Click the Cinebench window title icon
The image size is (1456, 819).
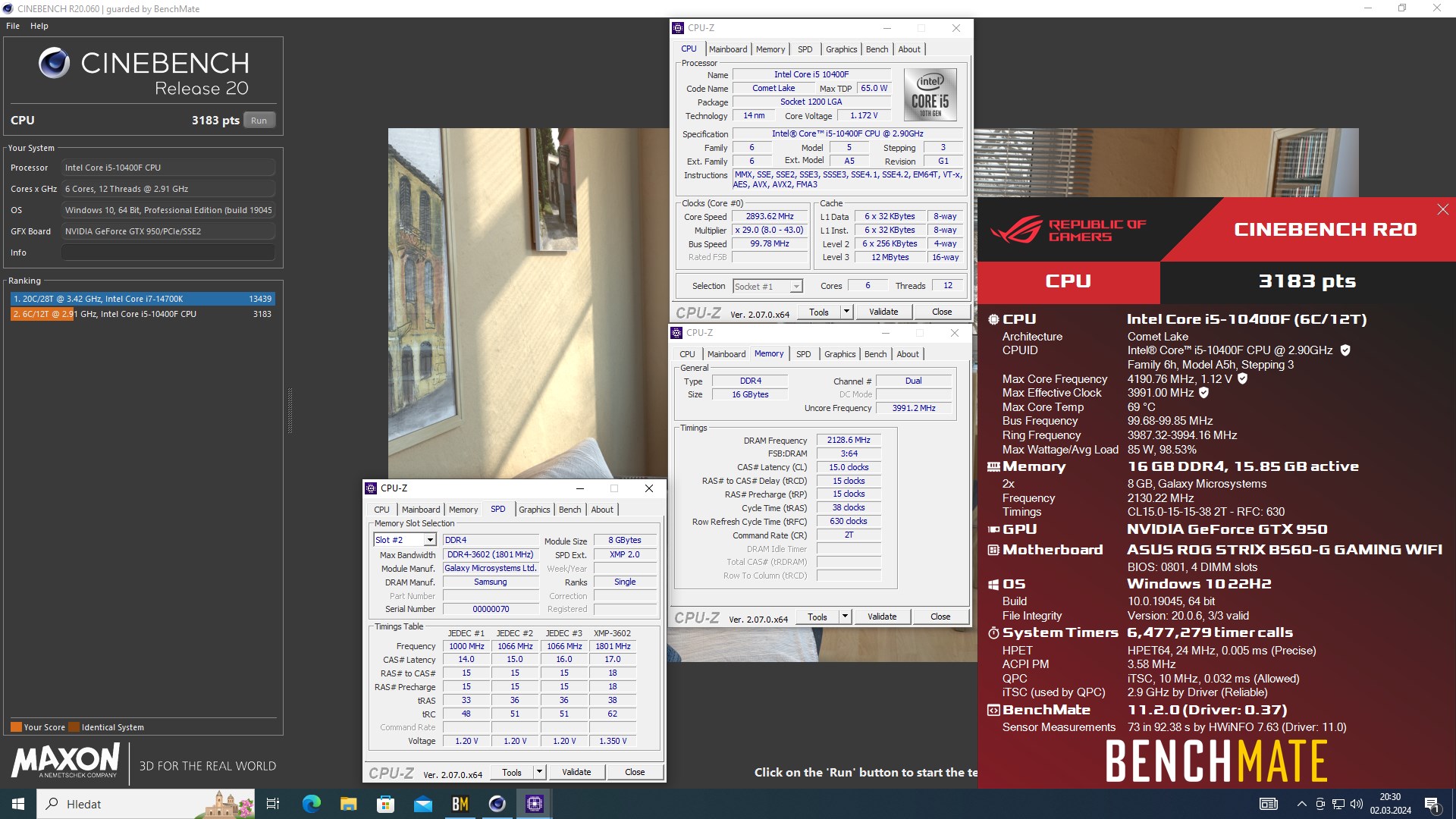(x=8, y=8)
